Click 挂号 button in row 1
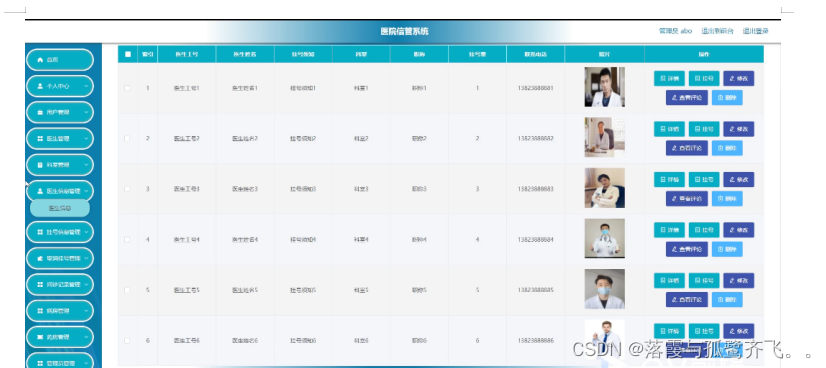Screen dimensions: 826x368 [x=704, y=78]
